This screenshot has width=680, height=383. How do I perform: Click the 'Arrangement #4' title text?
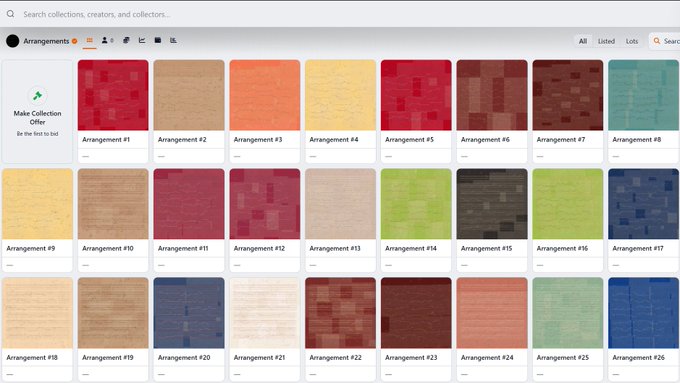pos(333,140)
